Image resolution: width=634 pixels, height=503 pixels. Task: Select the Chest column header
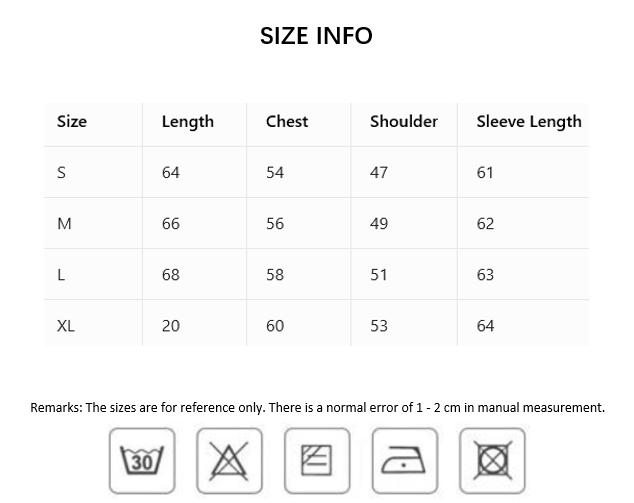tap(287, 121)
